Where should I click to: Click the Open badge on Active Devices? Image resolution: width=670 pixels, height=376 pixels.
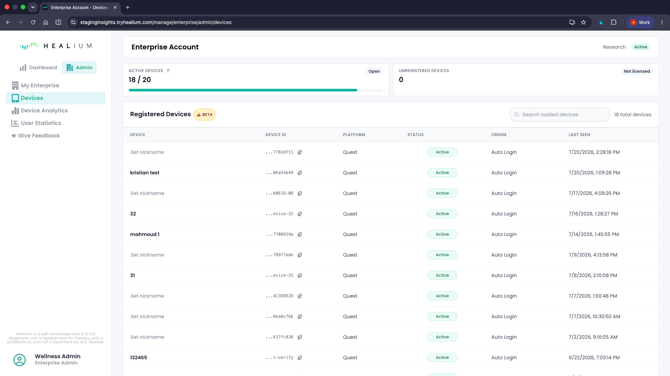pyautogui.click(x=374, y=71)
